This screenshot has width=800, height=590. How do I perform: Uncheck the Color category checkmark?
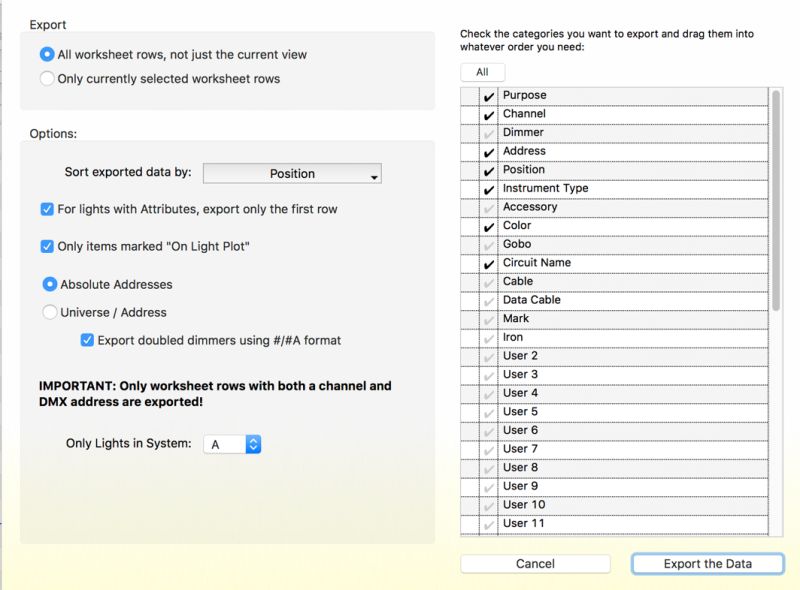click(x=489, y=227)
